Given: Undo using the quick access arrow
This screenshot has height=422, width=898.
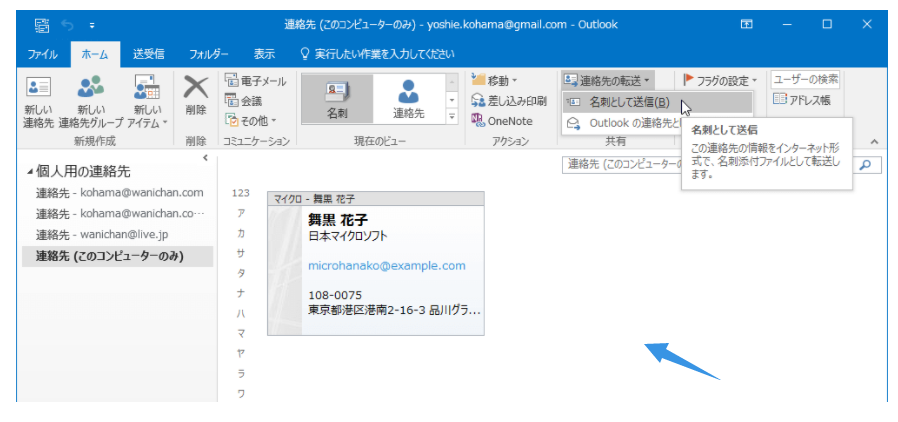Looking at the screenshot, I should pyautogui.click(x=68, y=25).
